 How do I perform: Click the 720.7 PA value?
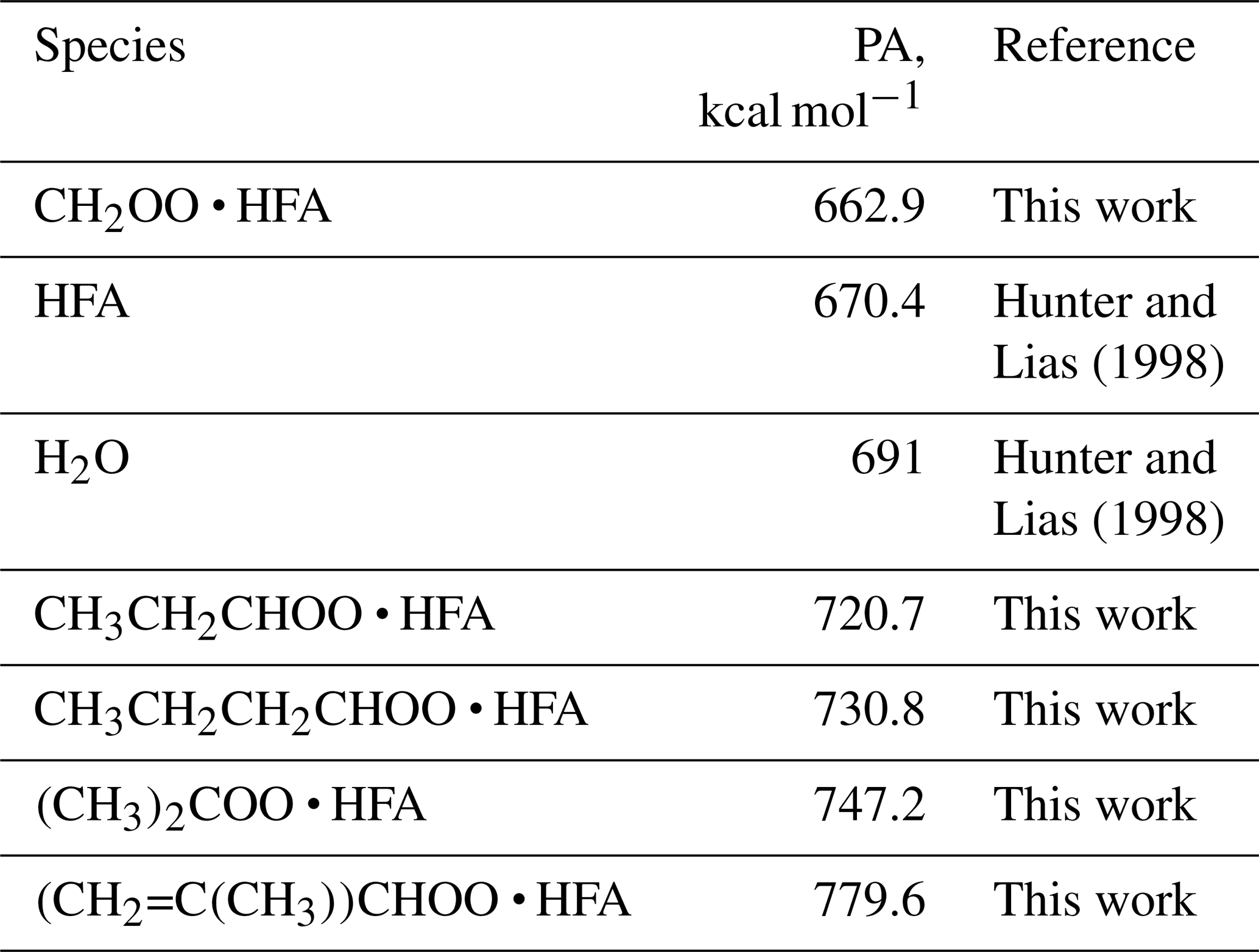869,615
